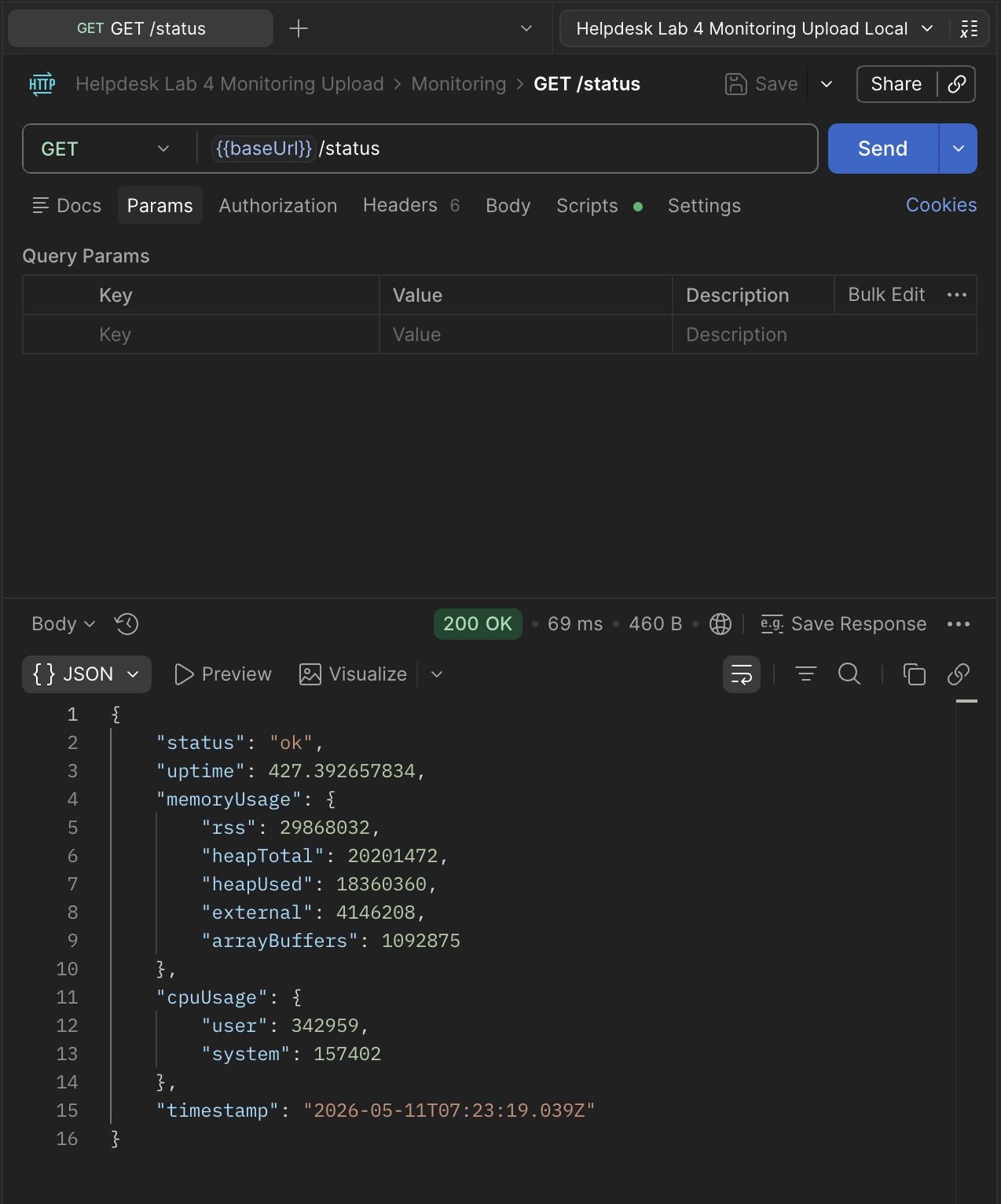Open the JSON format dropdown

click(x=86, y=674)
